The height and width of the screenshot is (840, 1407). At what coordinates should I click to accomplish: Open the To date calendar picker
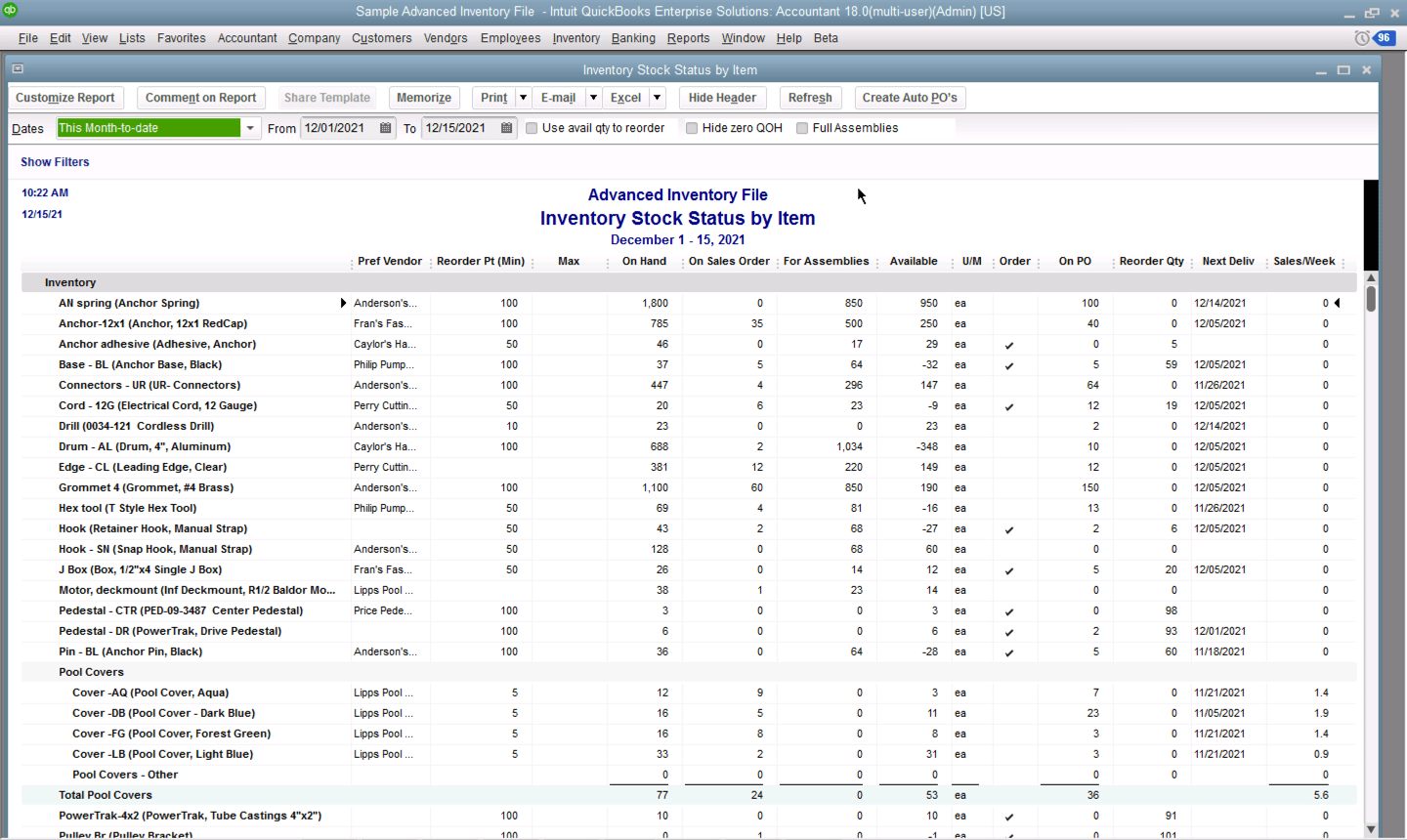[x=506, y=128]
